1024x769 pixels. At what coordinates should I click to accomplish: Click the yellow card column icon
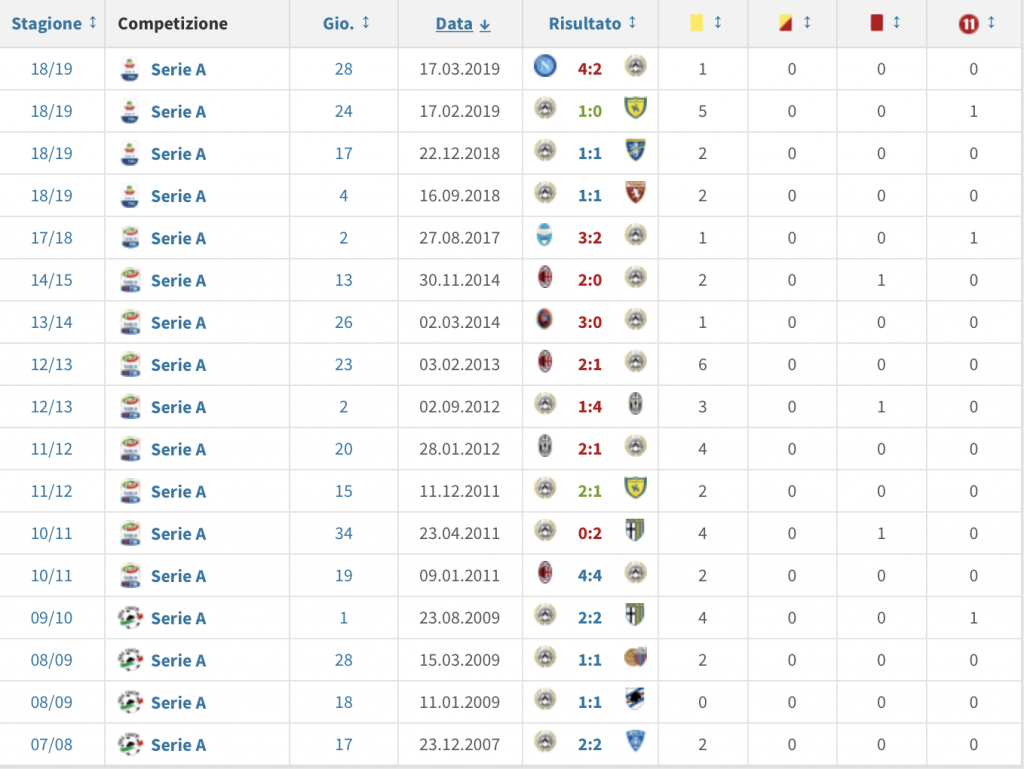[x=696, y=23]
